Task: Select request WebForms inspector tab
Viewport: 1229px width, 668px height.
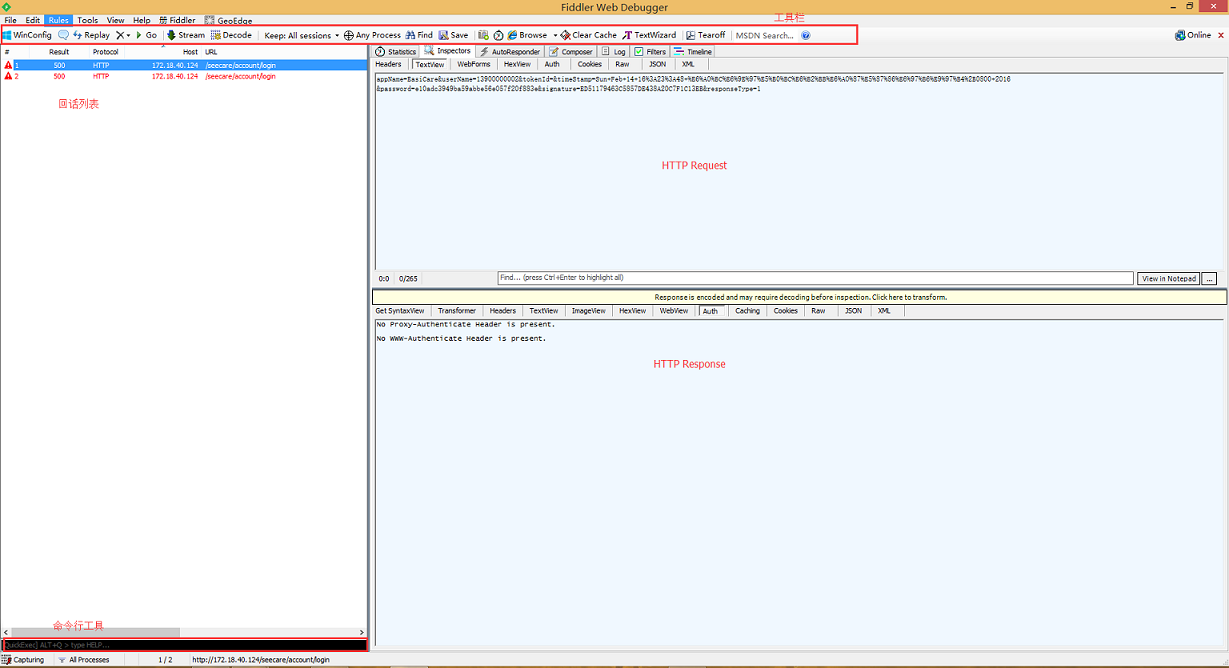Action: click(474, 64)
